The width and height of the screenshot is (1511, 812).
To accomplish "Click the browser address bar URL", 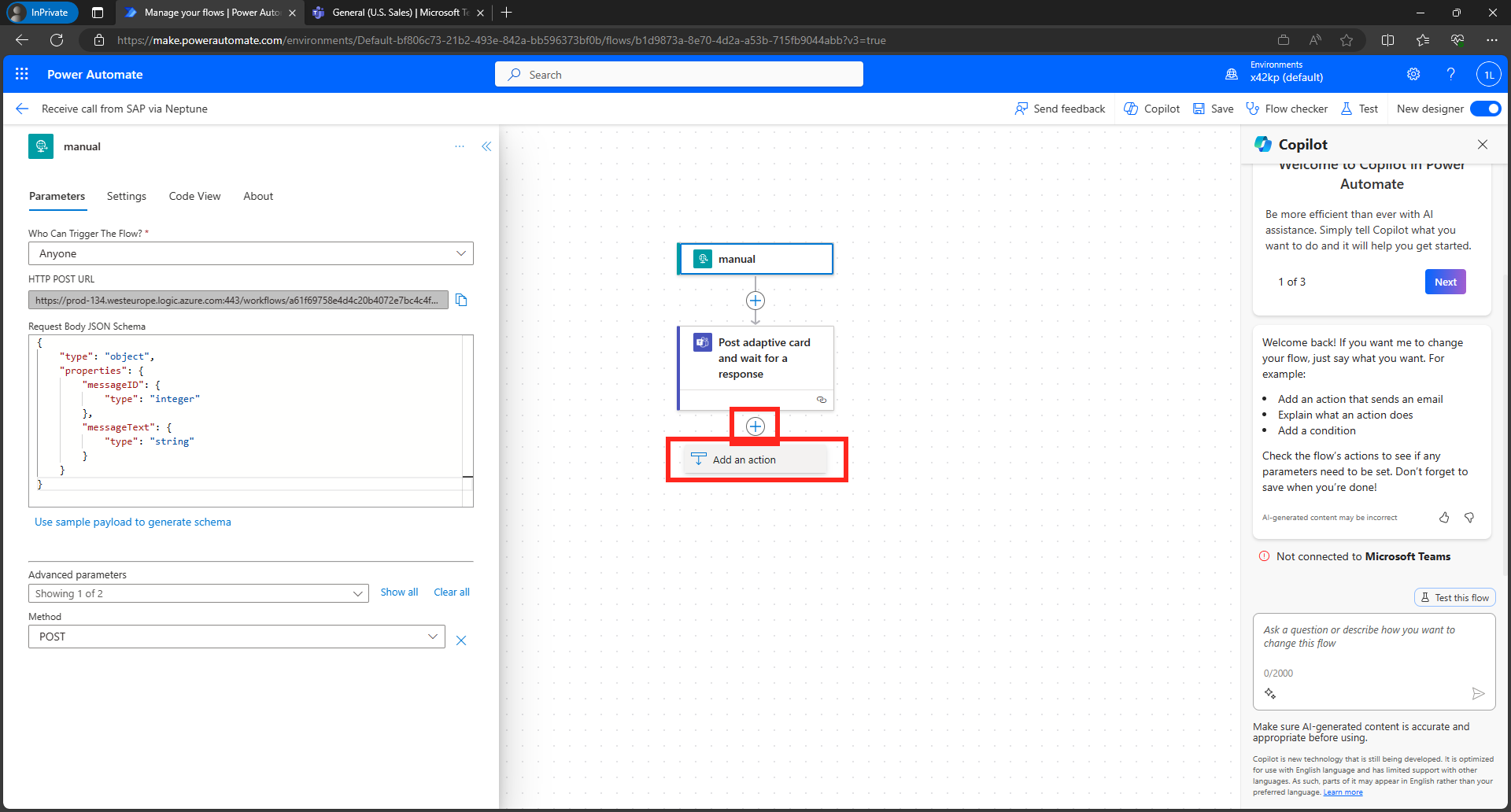I will tap(501, 40).
